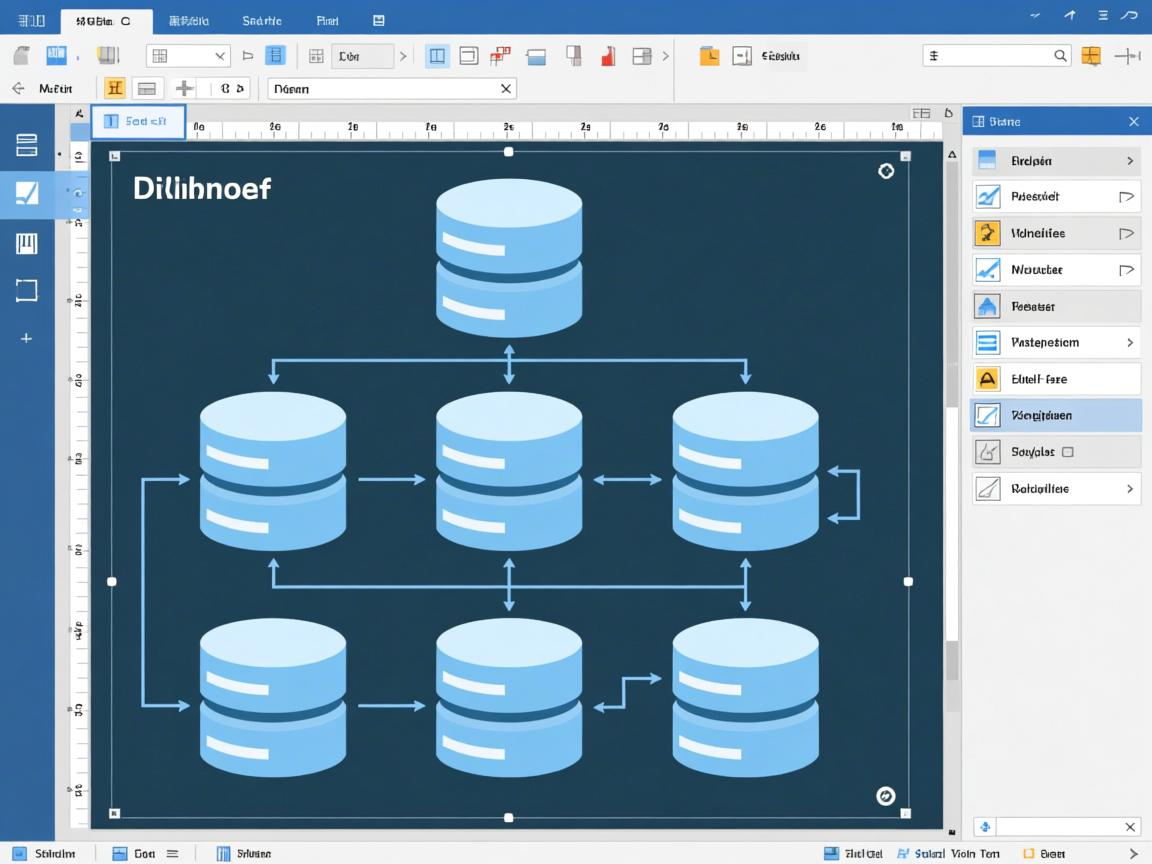Click the magnifier icon in the search box
The image size is (1152, 864).
point(1060,56)
